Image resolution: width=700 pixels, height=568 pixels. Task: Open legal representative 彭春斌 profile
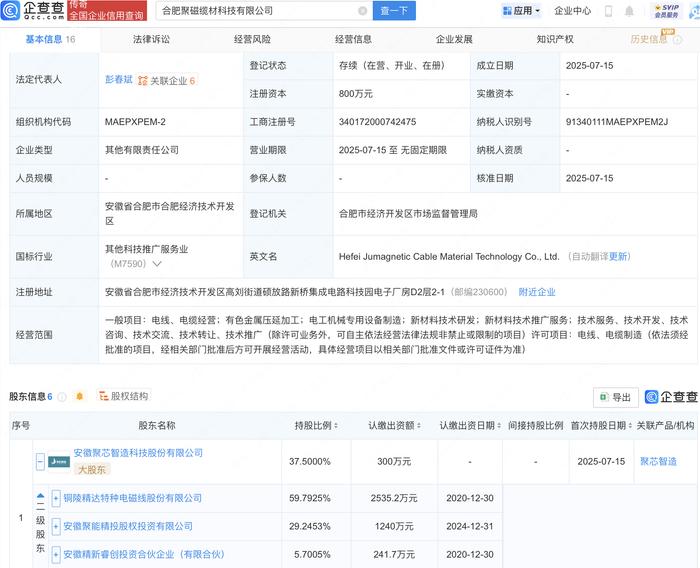coord(119,79)
